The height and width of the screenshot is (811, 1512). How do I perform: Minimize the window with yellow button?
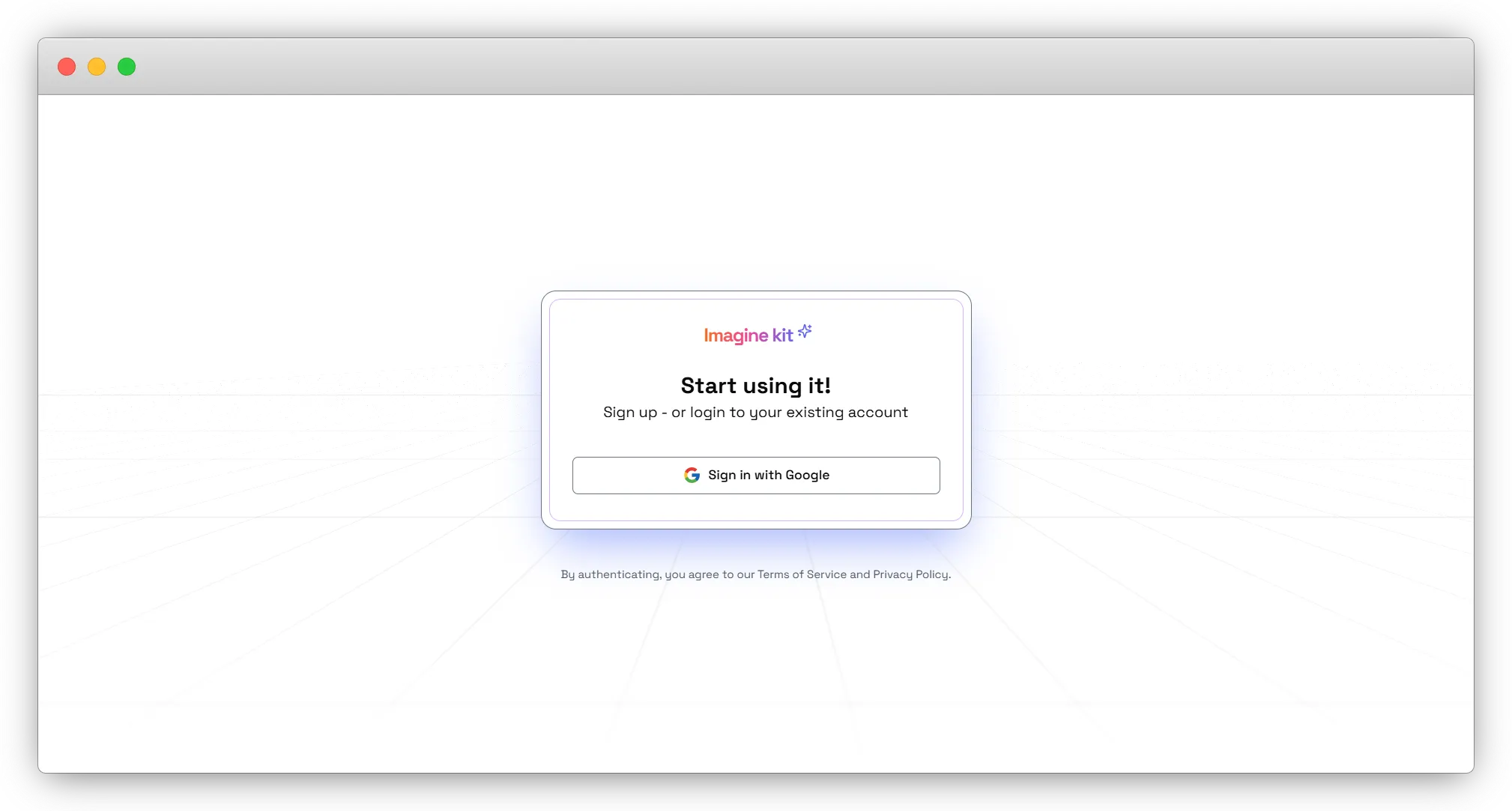tap(97, 67)
